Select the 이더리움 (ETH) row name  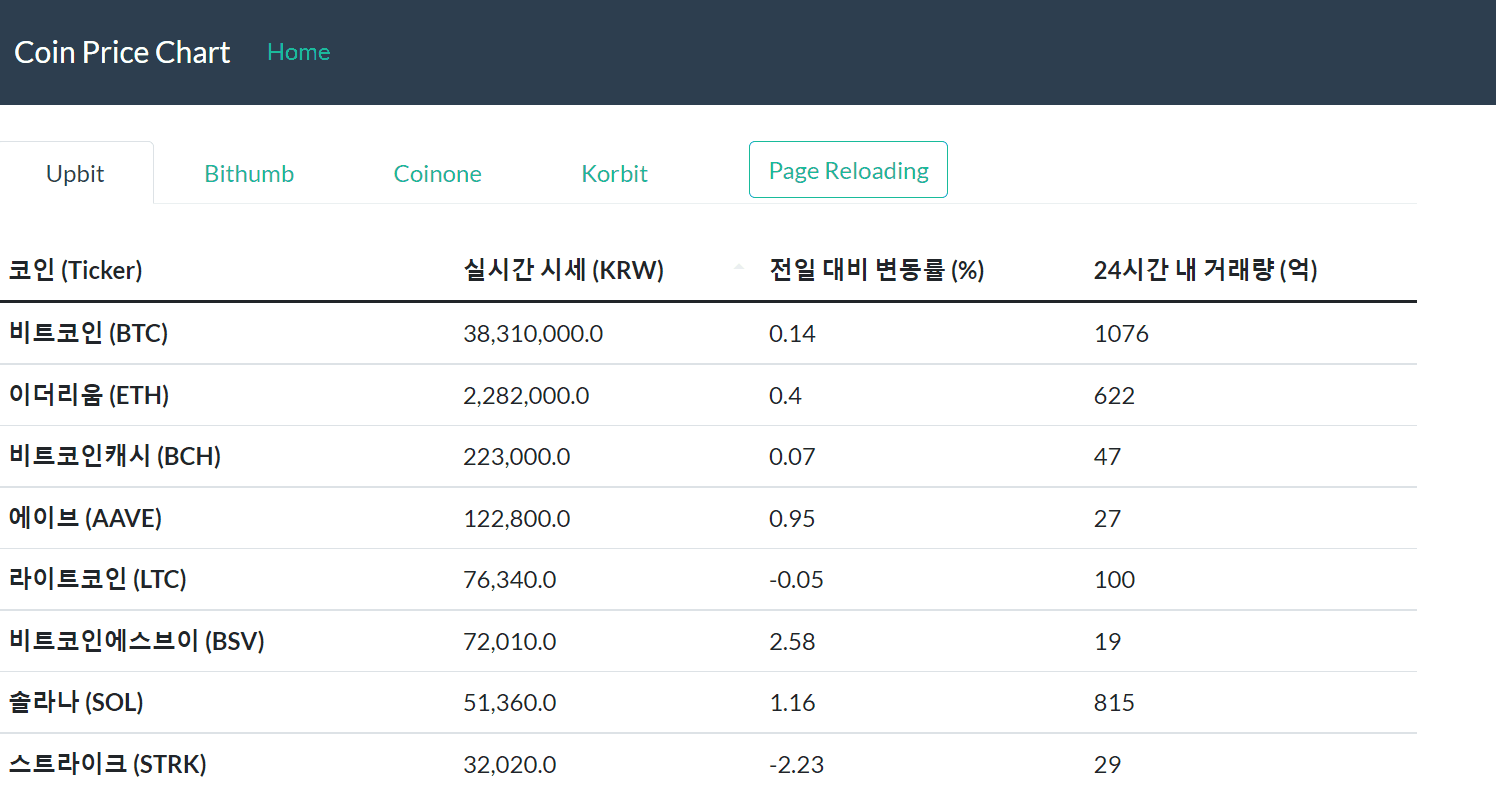pos(89,395)
